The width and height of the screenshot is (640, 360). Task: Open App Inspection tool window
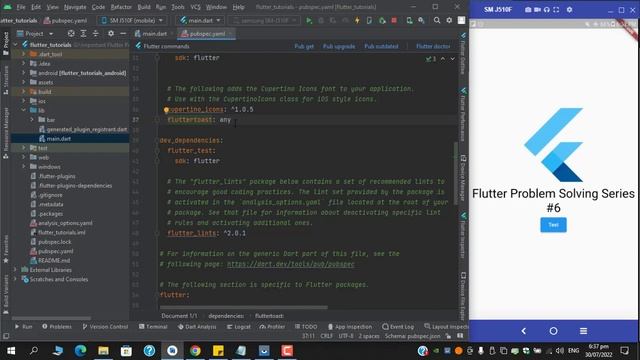click(x=350, y=327)
